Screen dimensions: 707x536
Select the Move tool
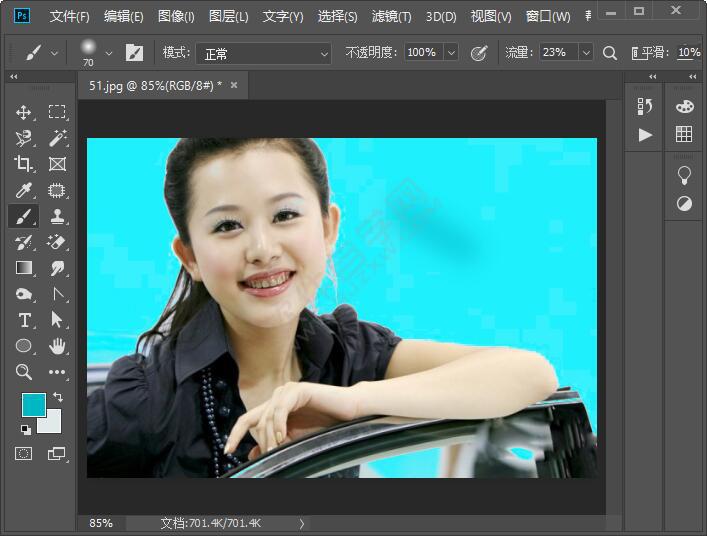[24, 112]
